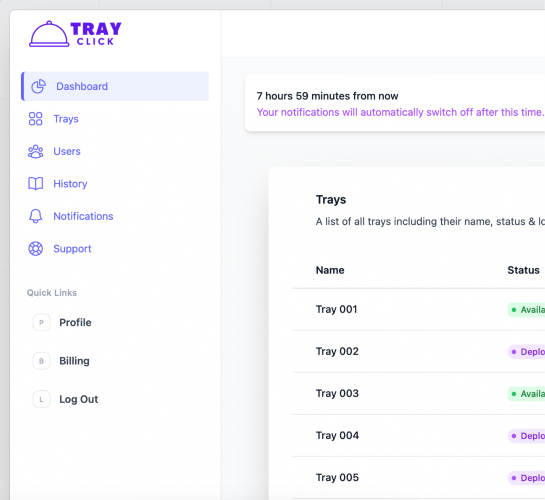Screen dimensions: 545x500
Task: View the History page
Action: coord(70,183)
